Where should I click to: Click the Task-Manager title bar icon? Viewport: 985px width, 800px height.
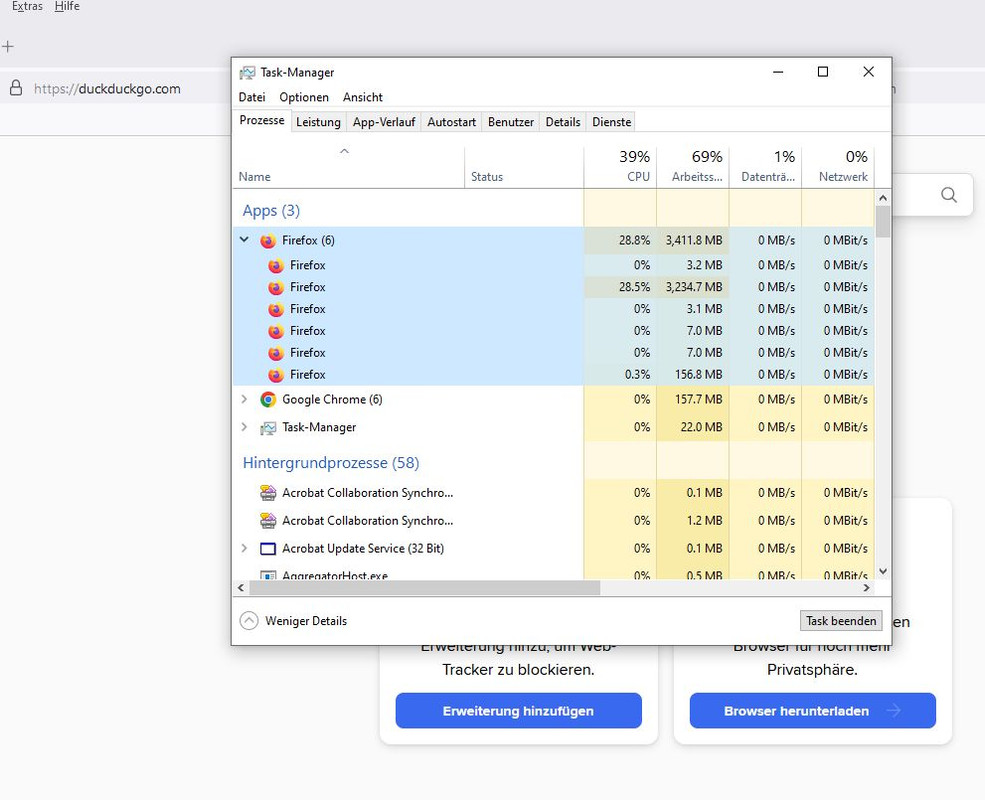click(248, 73)
